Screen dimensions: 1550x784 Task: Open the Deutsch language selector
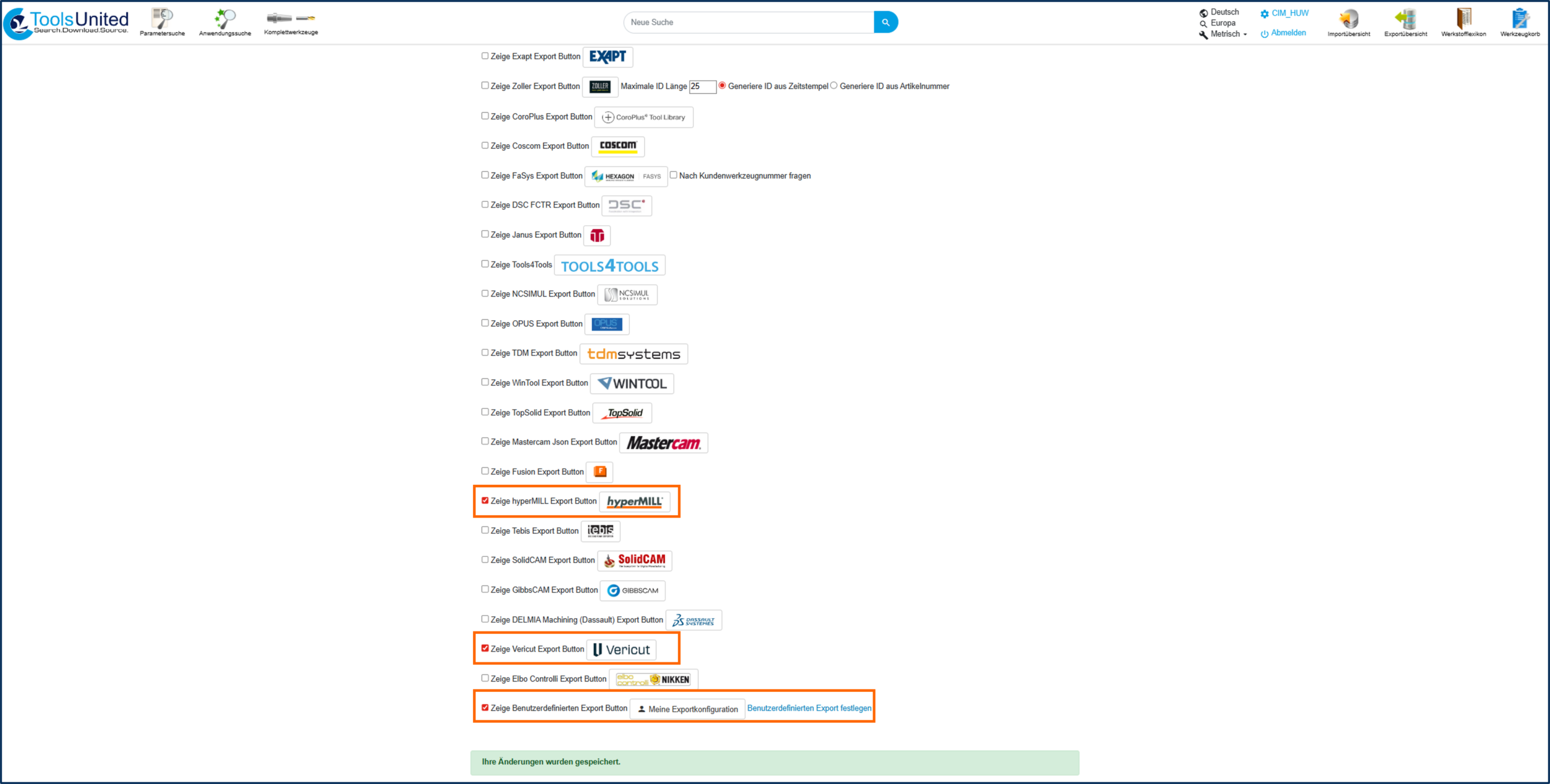[1219, 12]
